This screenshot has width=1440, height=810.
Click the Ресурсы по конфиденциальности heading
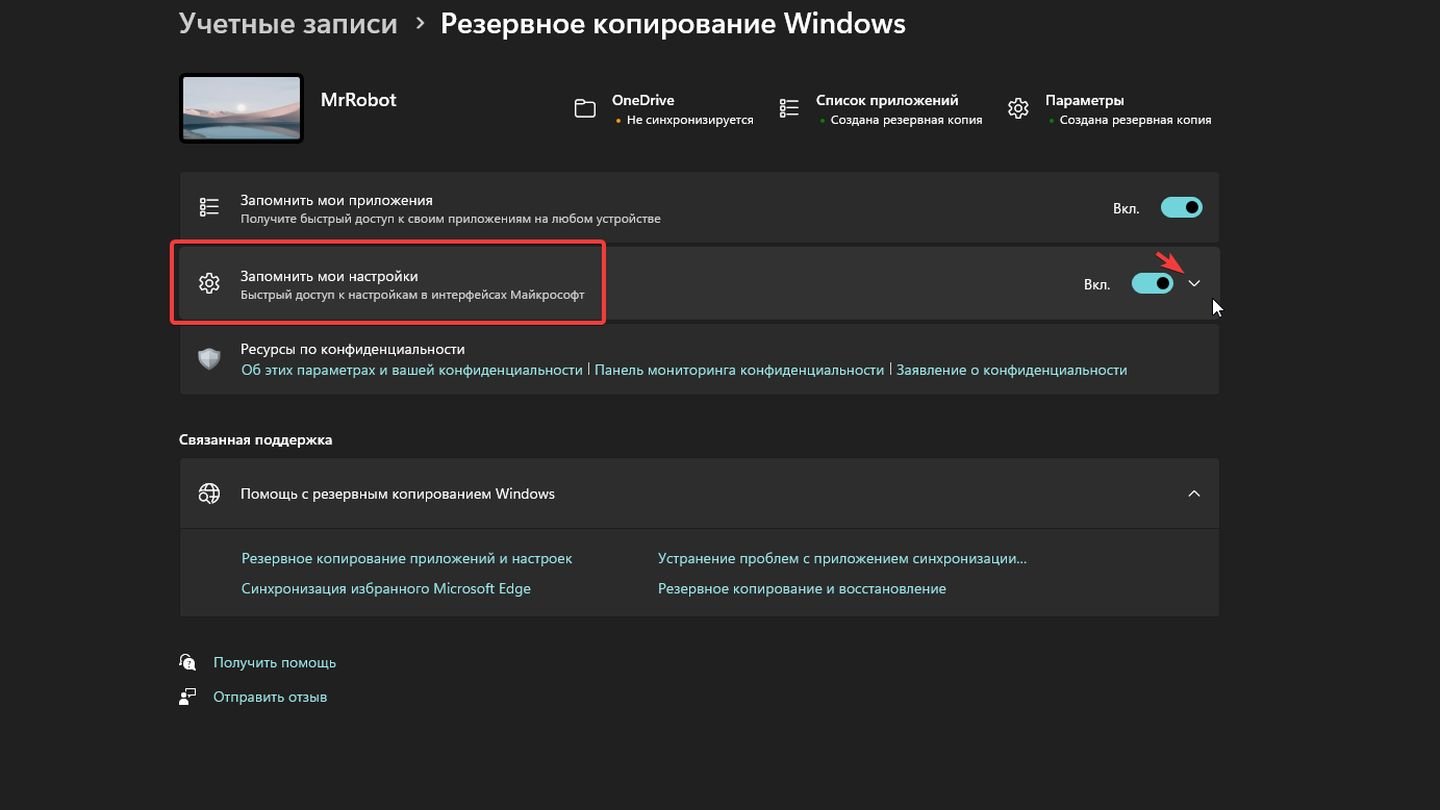(353, 349)
